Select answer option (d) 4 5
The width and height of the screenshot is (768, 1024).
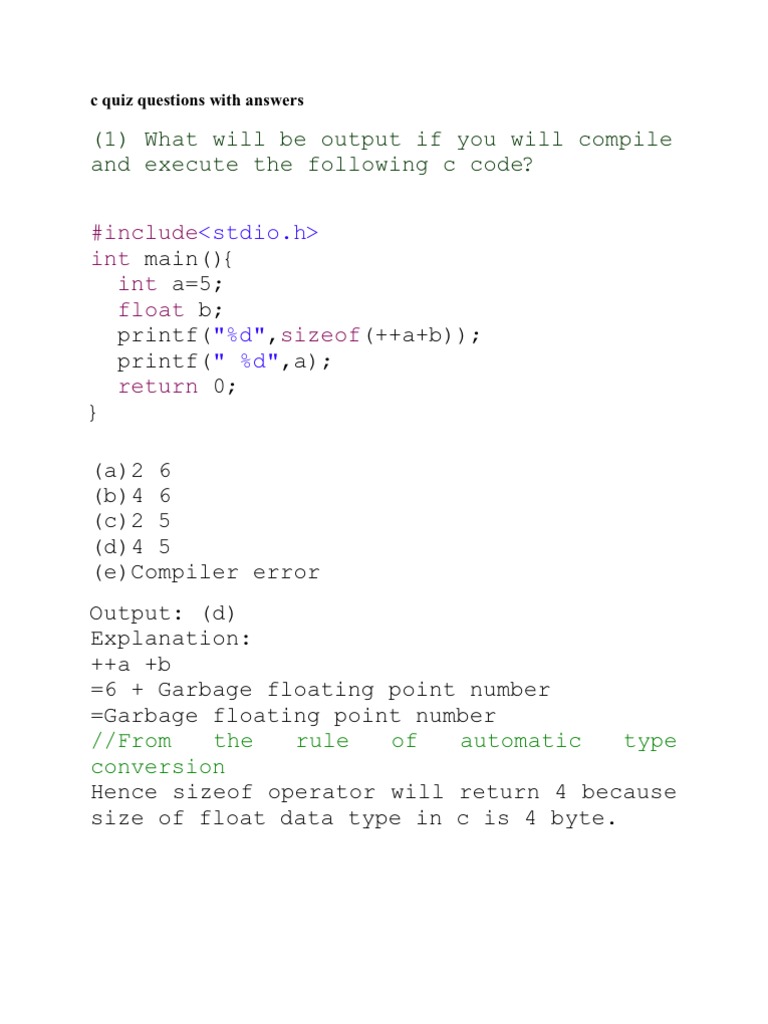point(132,547)
